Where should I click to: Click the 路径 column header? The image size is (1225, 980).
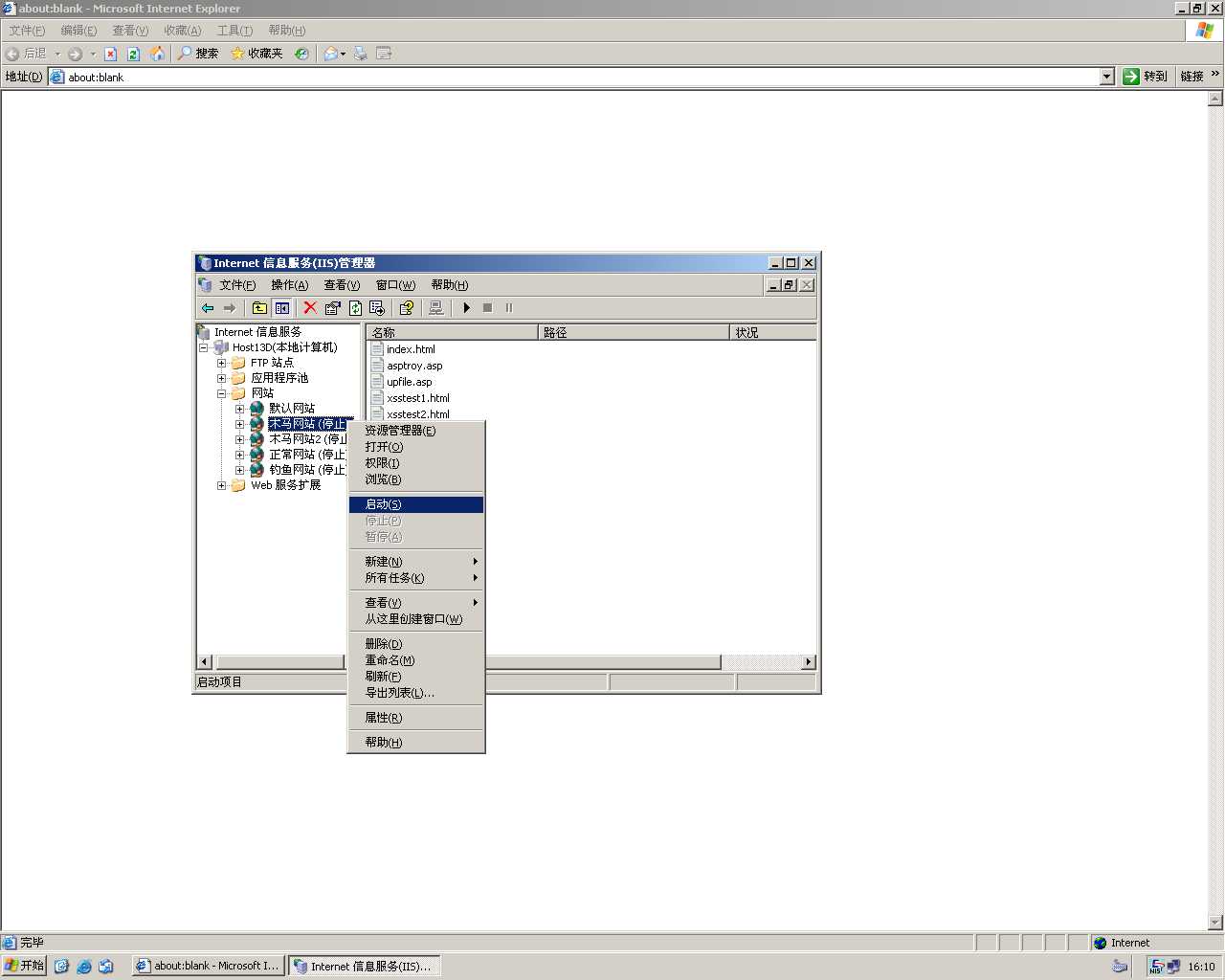[634, 332]
